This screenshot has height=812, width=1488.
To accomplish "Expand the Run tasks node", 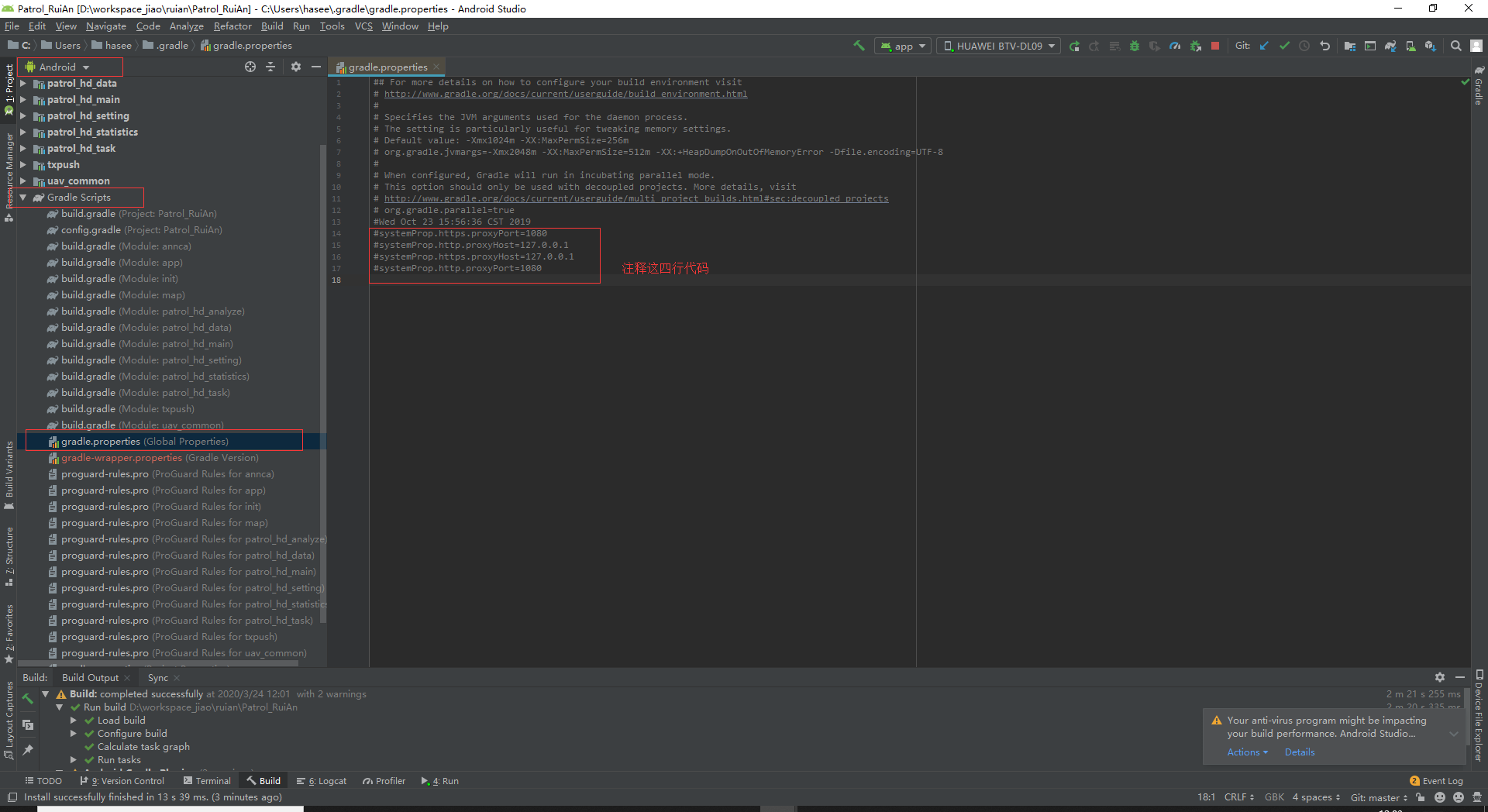I will tap(74, 760).
